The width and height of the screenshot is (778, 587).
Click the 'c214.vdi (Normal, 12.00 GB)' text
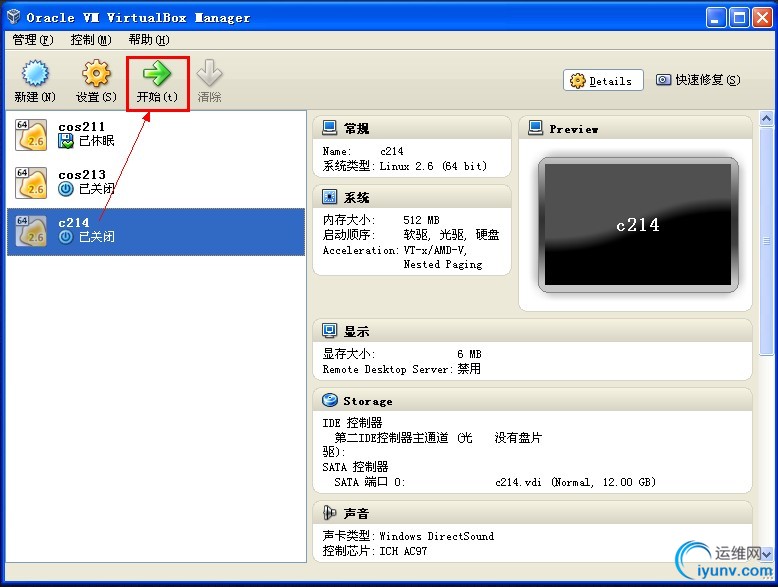(576, 482)
